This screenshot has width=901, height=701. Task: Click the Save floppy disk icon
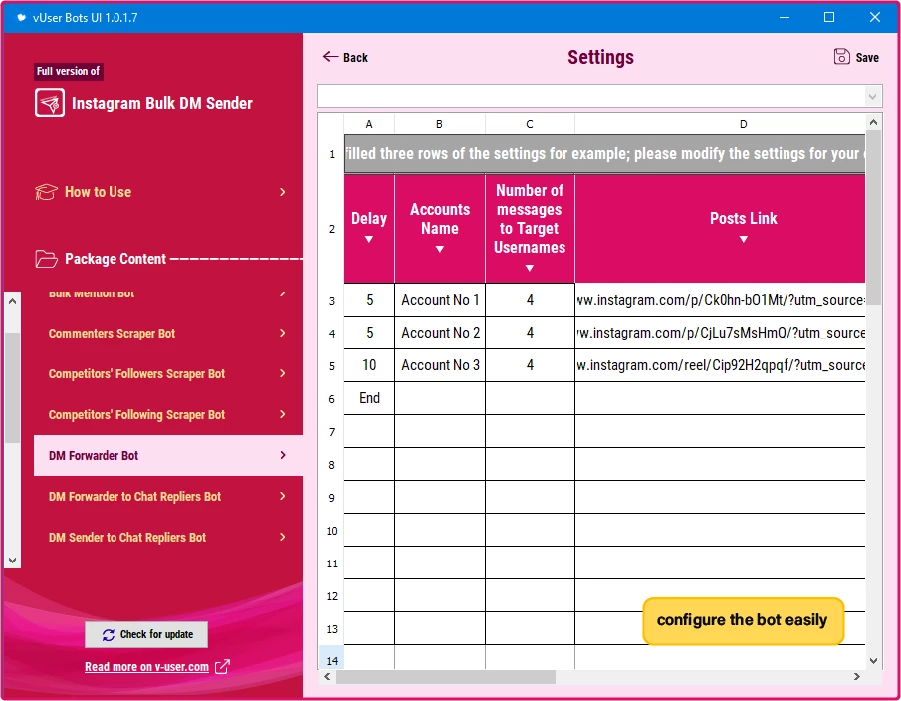(841, 56)
